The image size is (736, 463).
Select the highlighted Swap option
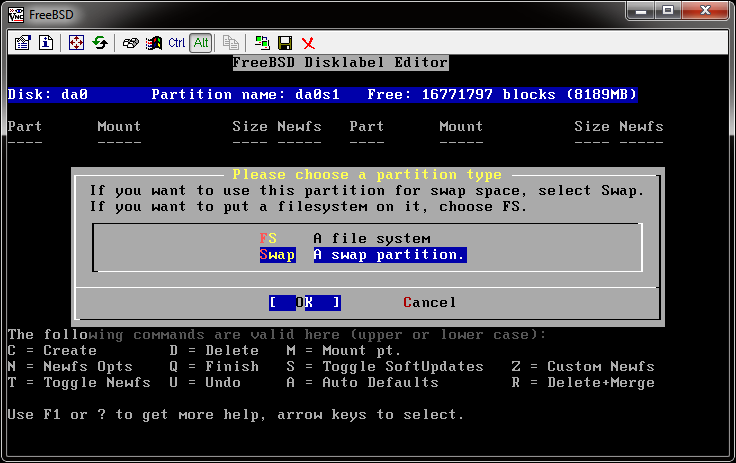coord(277,255)
